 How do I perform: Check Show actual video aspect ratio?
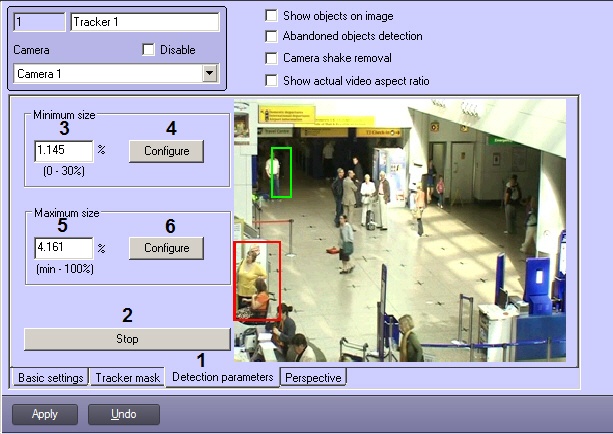click(271, 80)
